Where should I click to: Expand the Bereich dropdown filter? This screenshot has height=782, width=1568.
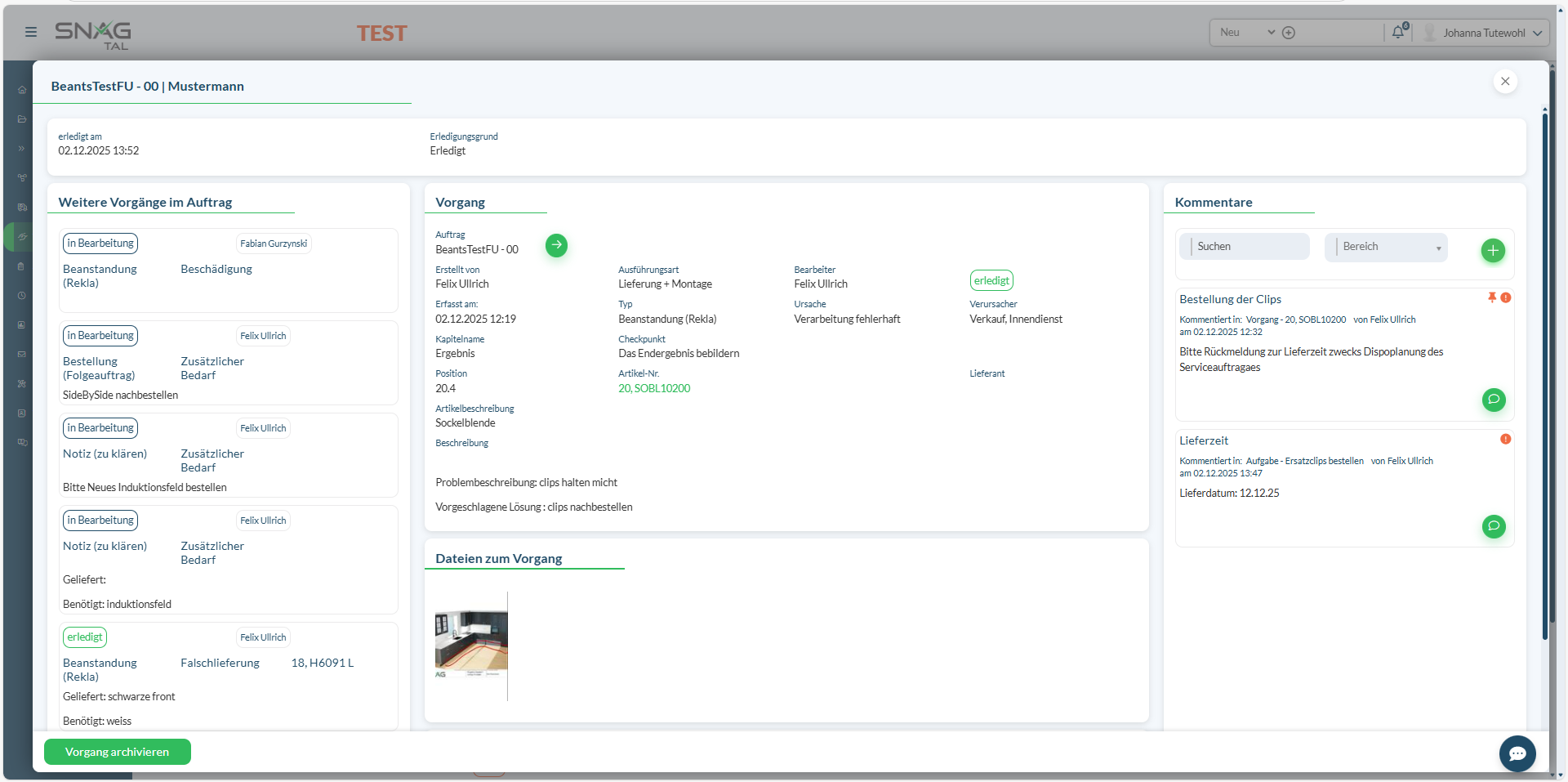1386,247
